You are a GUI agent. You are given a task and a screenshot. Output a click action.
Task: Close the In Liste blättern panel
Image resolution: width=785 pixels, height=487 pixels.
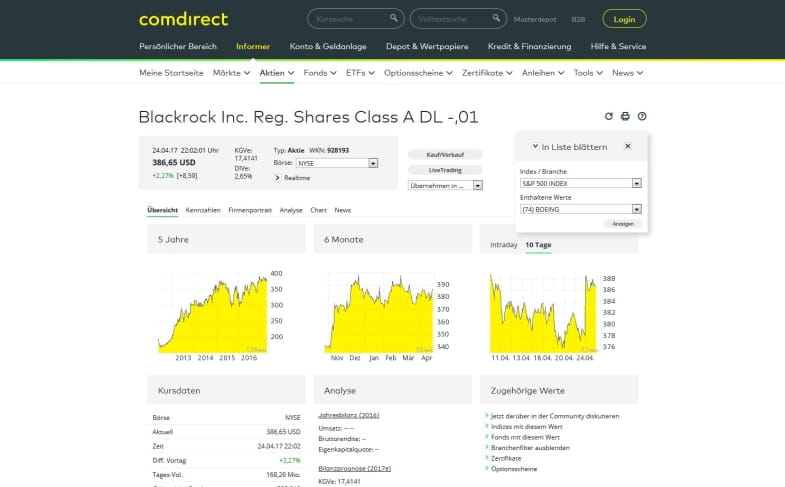point(628,146)
